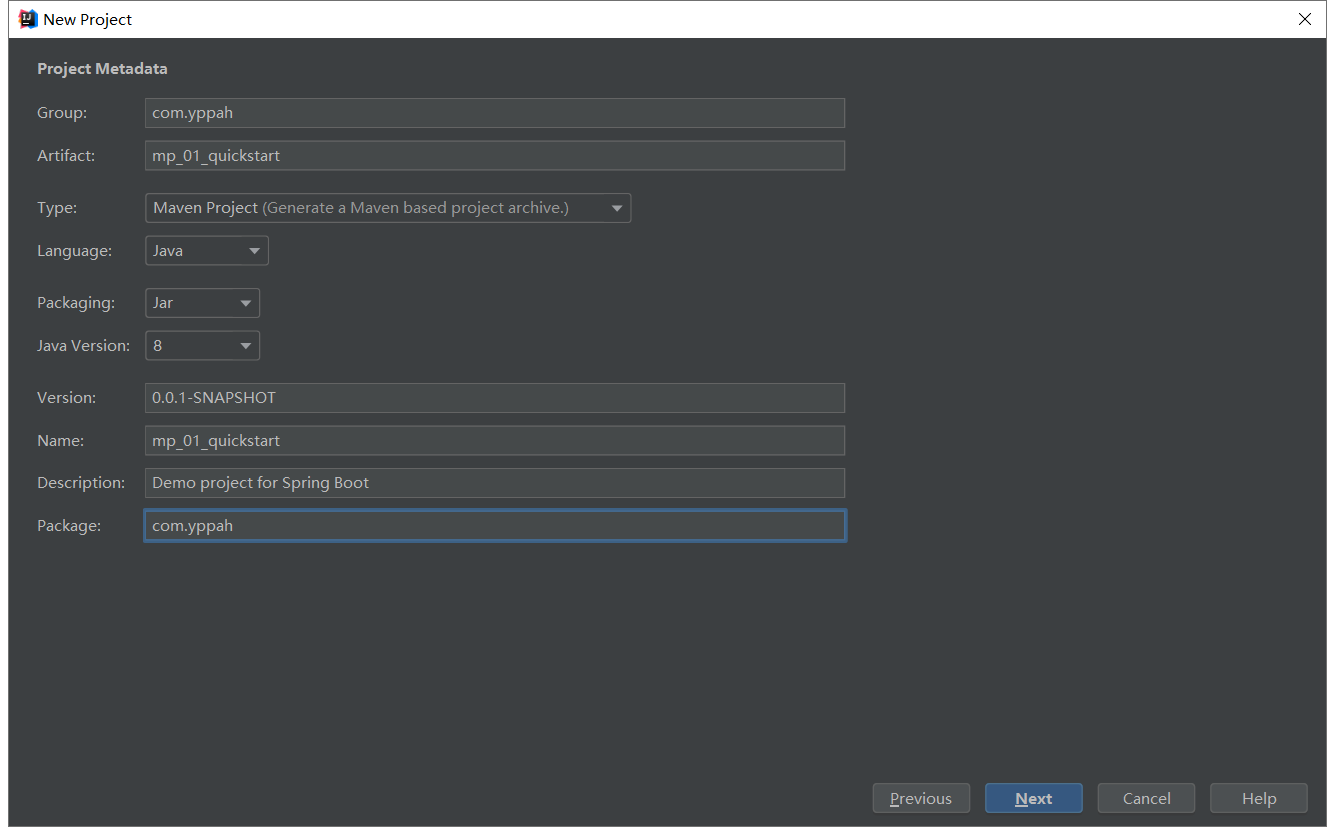Click the Description field with Demo project text
The height and width of the screenshot is (835, 1335).
point(494,483)
